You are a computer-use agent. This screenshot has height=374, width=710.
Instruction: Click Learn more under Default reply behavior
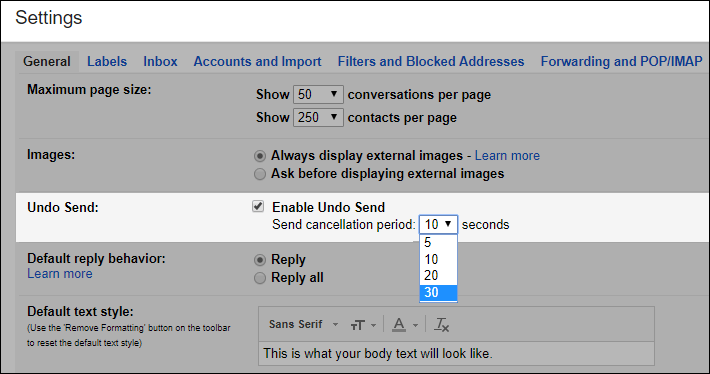point(60,273)
